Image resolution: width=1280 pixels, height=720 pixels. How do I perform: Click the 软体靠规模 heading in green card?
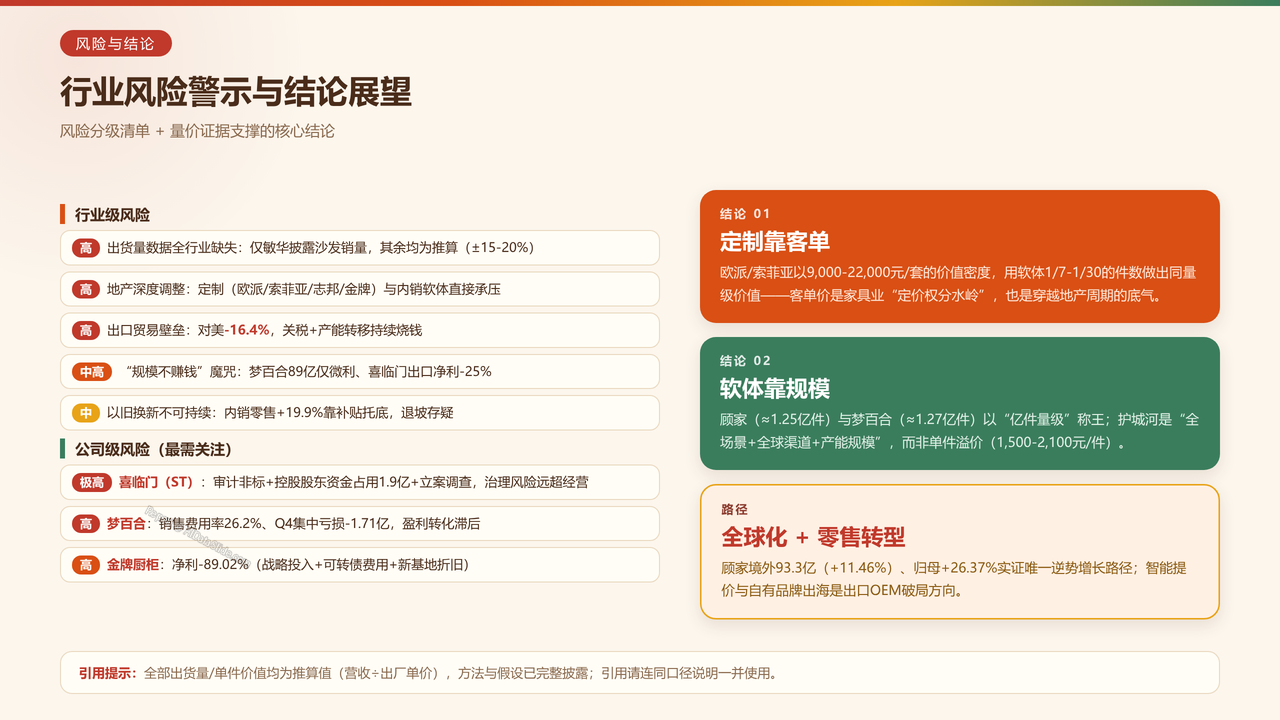(775, 389)
